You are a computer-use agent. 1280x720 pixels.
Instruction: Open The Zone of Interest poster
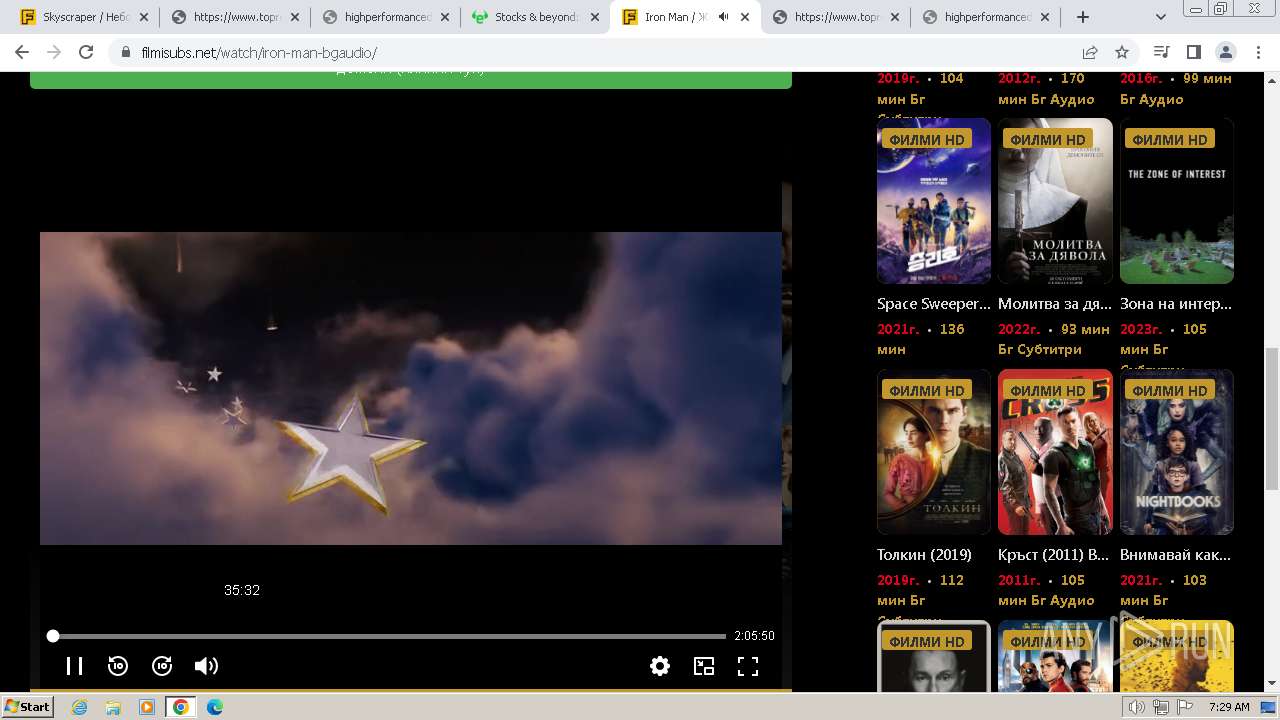tap(1177, 201)
